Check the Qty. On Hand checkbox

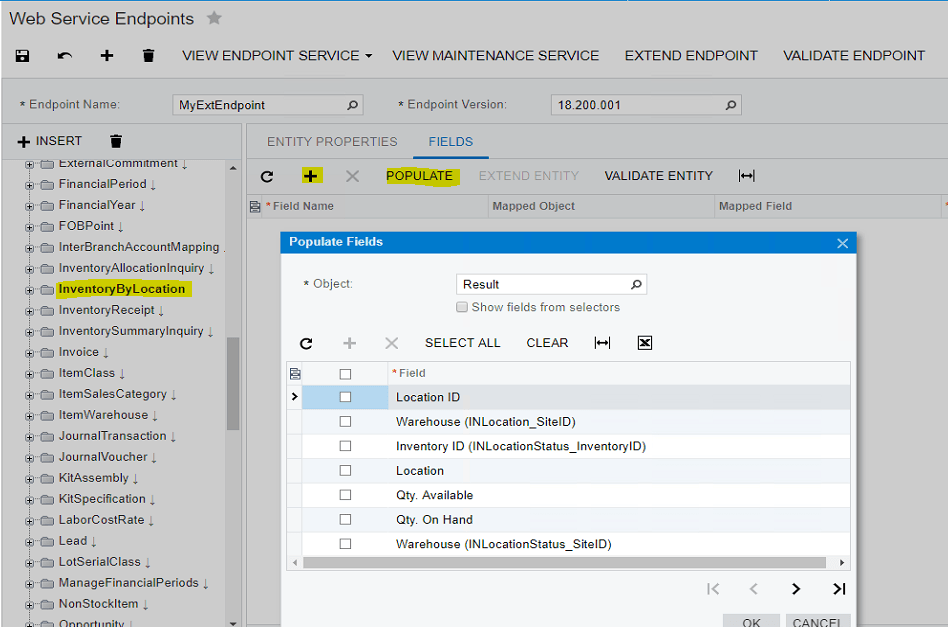click(x=345, y=519)
